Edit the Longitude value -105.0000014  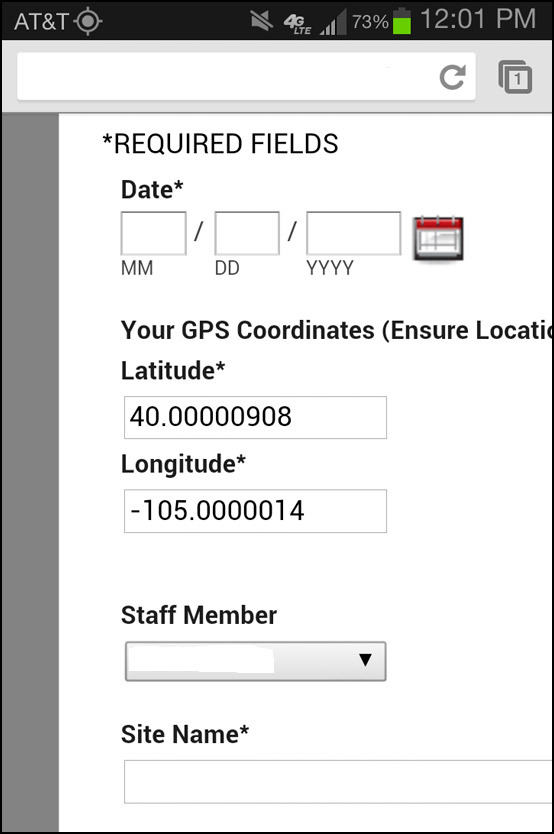(x=255, y=511)
